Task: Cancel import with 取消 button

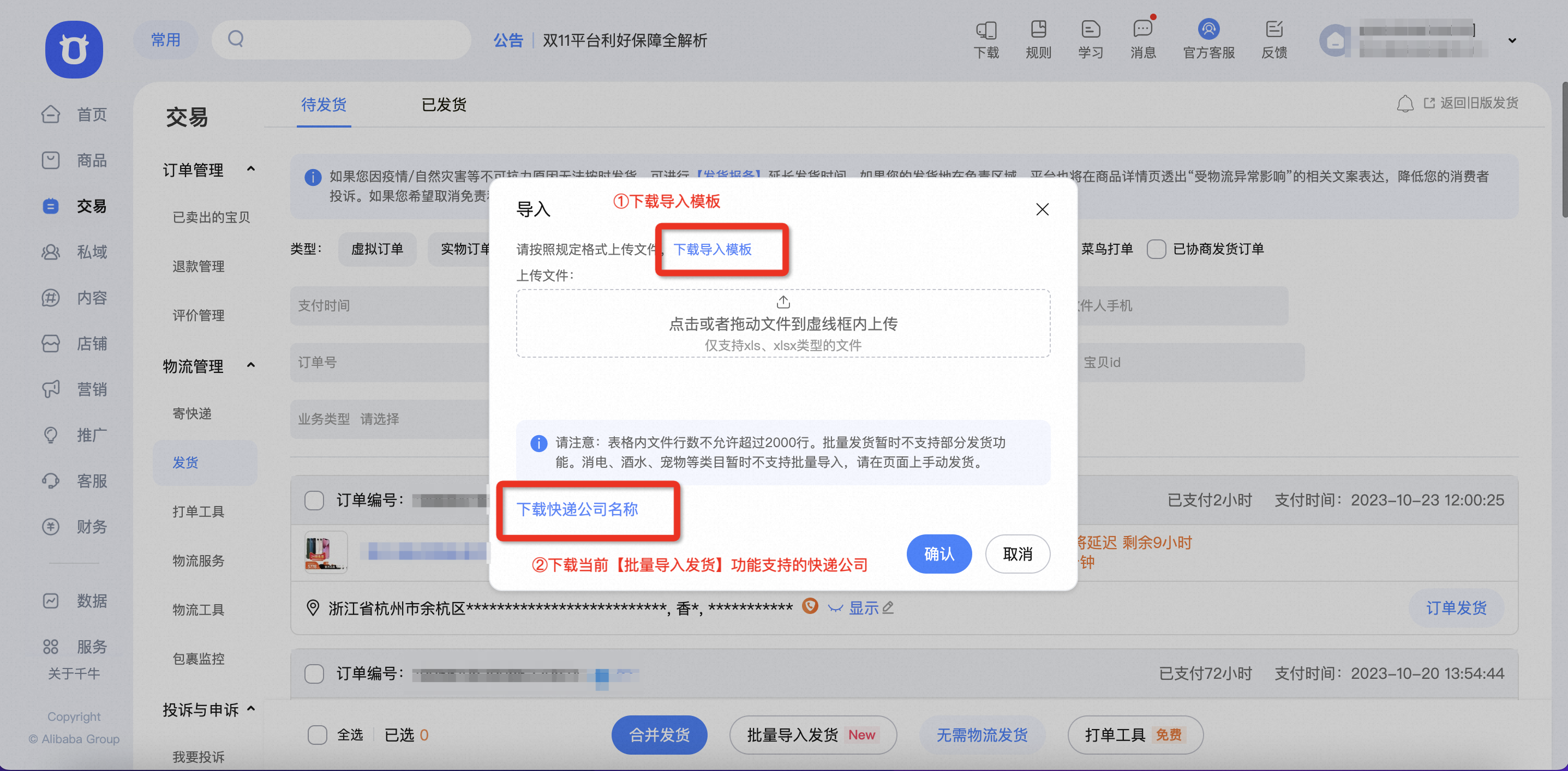Action: tap(1018, 554)
